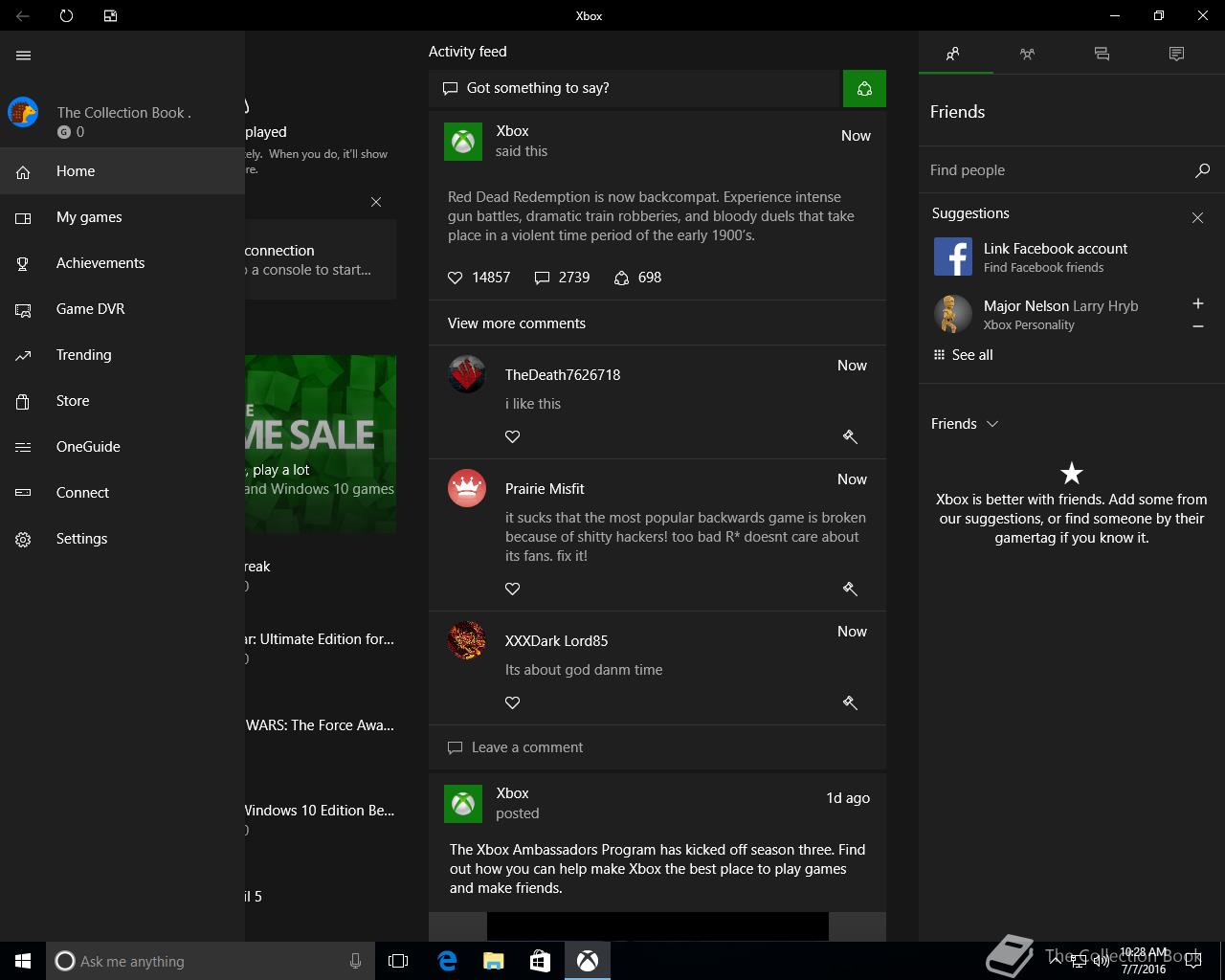
Task: Remove Major Nelson suggestion with minus
Action: (x=1197, y=326)
